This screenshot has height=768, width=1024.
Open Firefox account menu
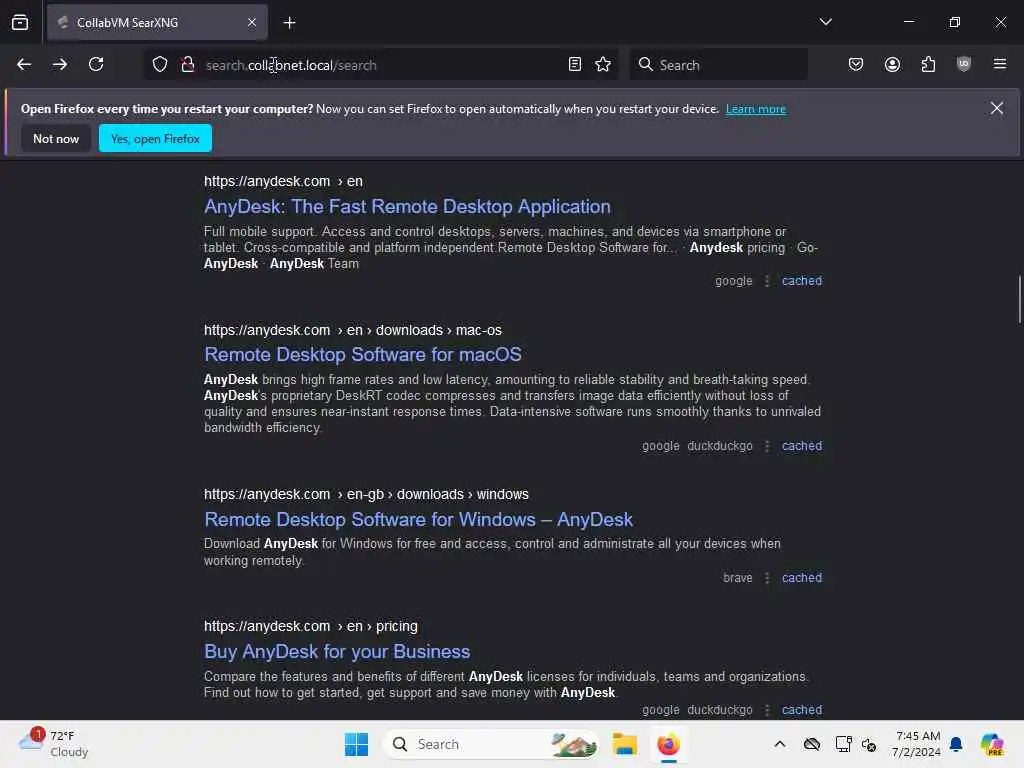(892, 64)
